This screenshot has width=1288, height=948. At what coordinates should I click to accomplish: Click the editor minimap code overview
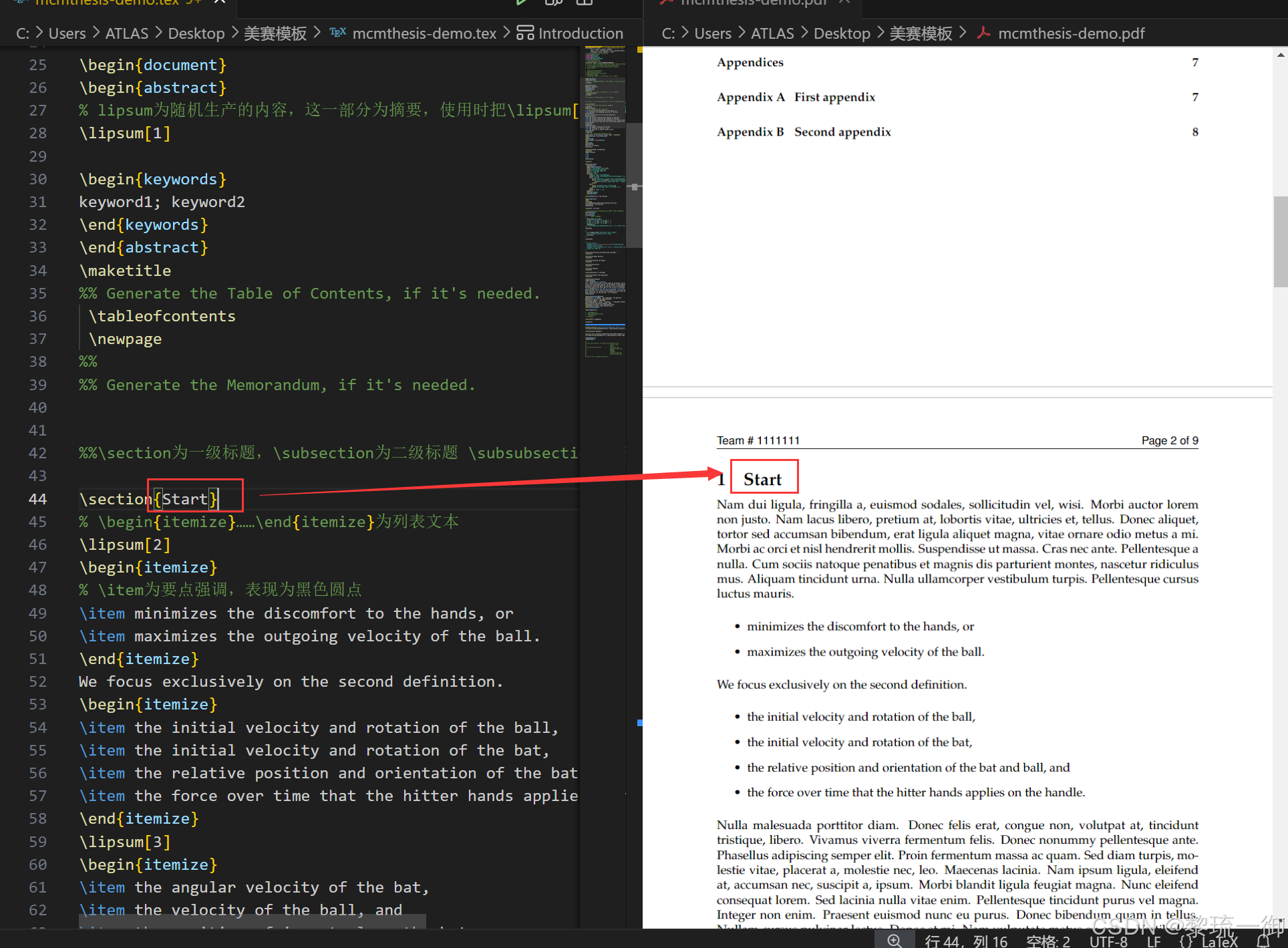tap(605, 200)
